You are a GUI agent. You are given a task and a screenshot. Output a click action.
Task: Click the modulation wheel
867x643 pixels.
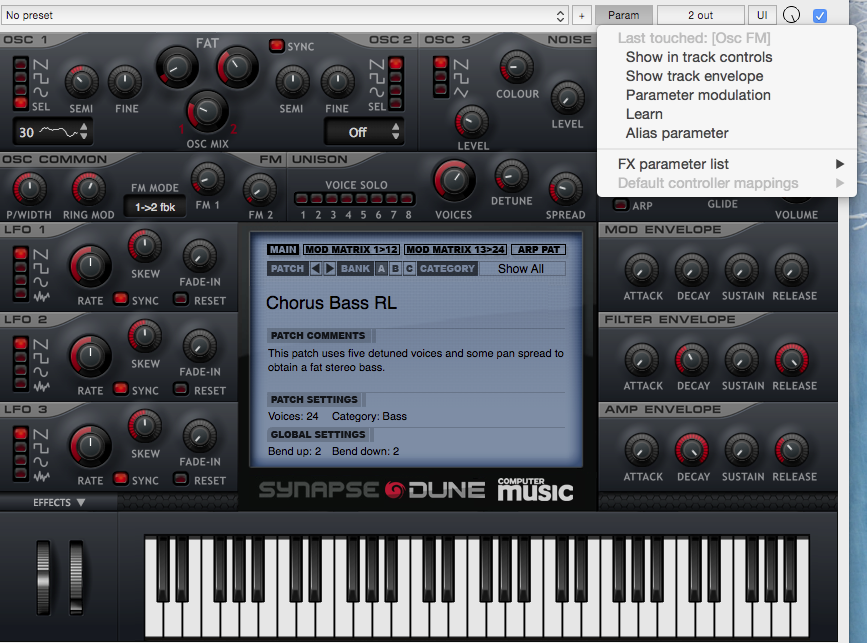tap(76, 577)
